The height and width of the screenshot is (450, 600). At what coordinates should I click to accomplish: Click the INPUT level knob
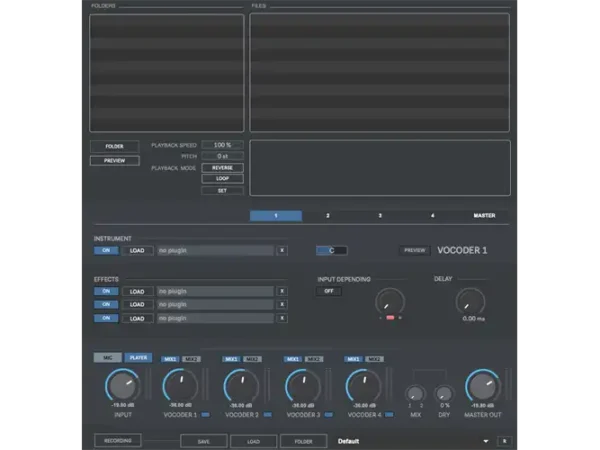click(123, 385)
